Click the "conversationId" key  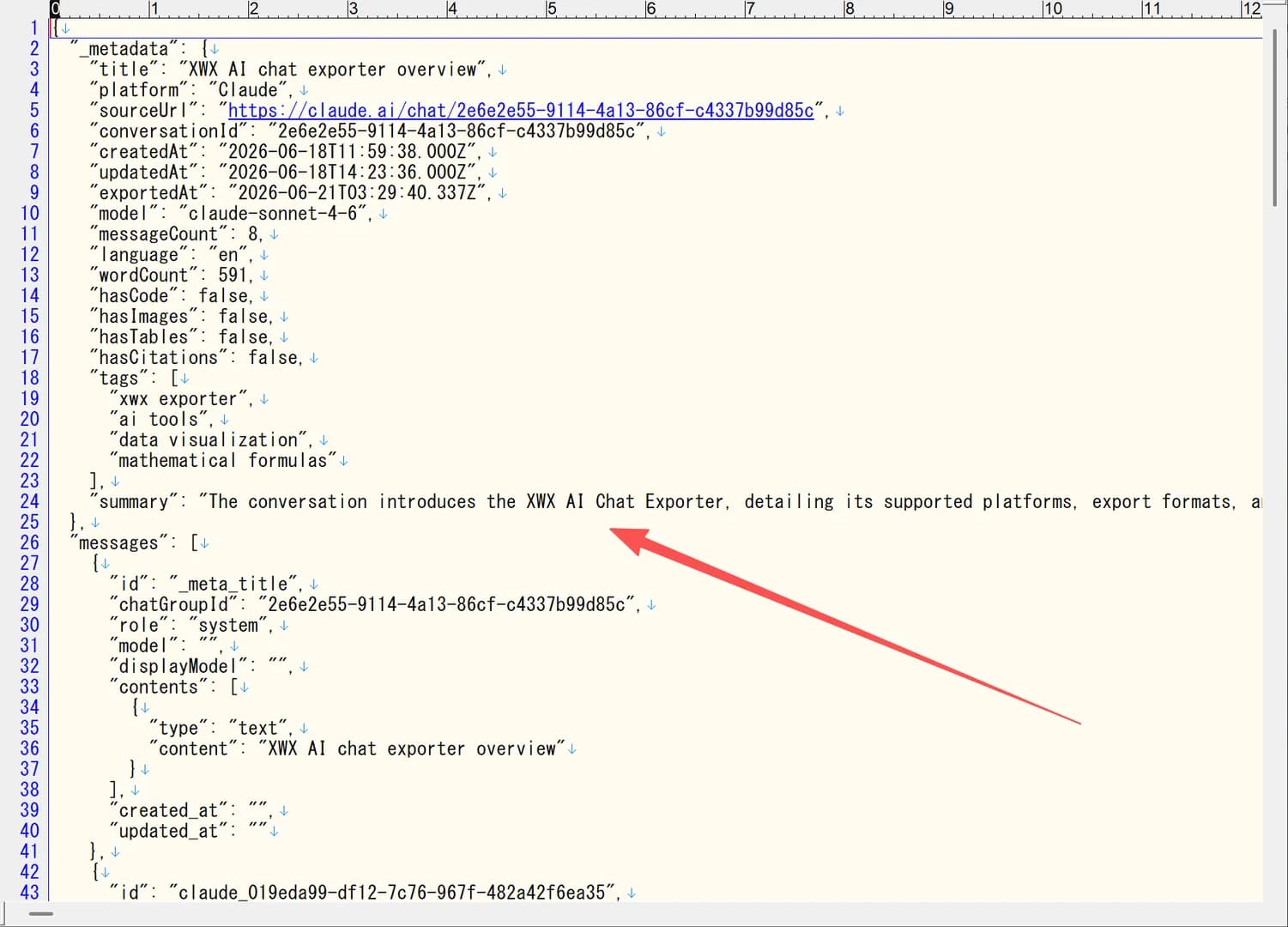(168, 131)
